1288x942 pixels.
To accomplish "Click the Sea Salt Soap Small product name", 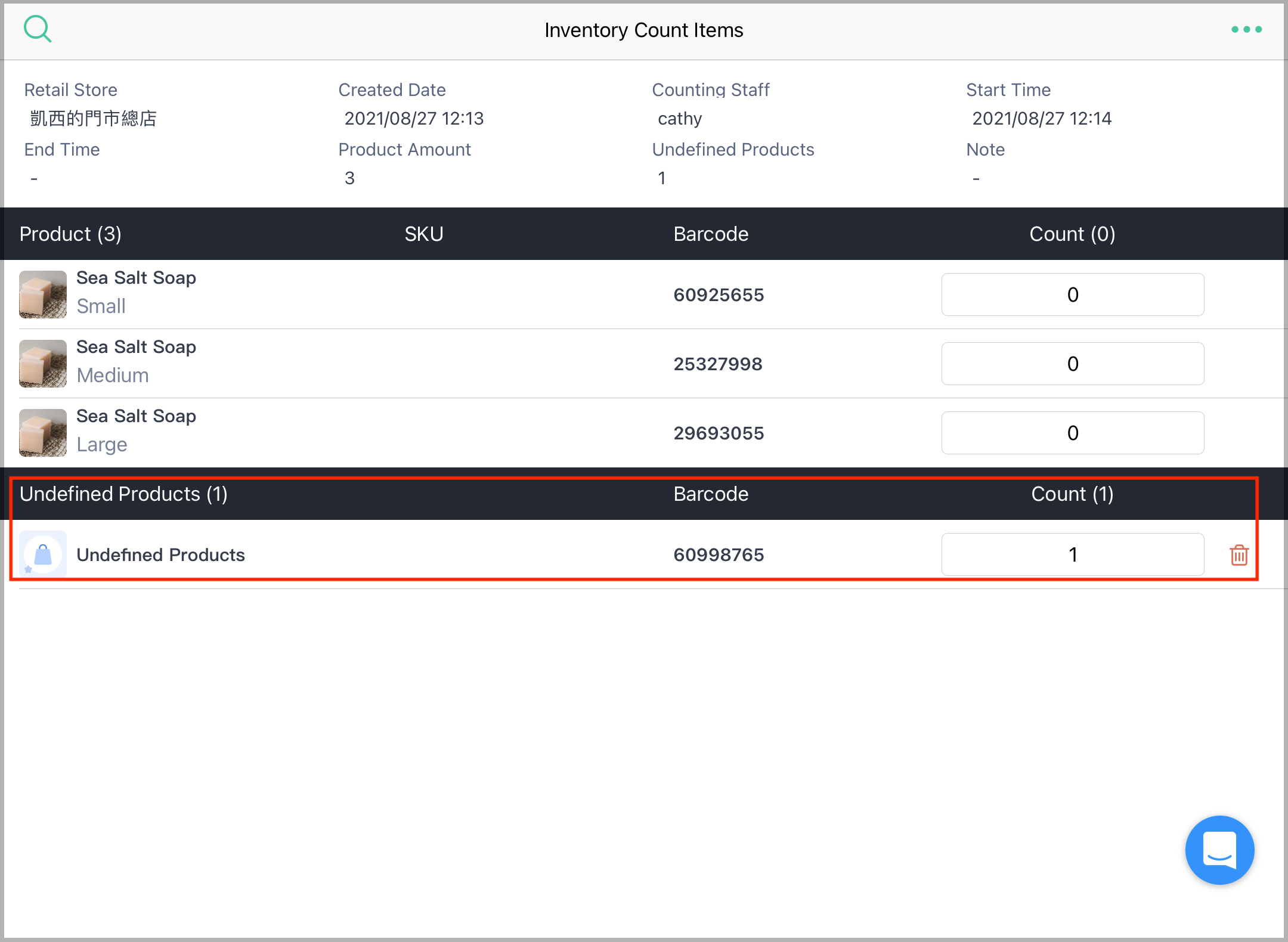I will (x=136, y=277).
